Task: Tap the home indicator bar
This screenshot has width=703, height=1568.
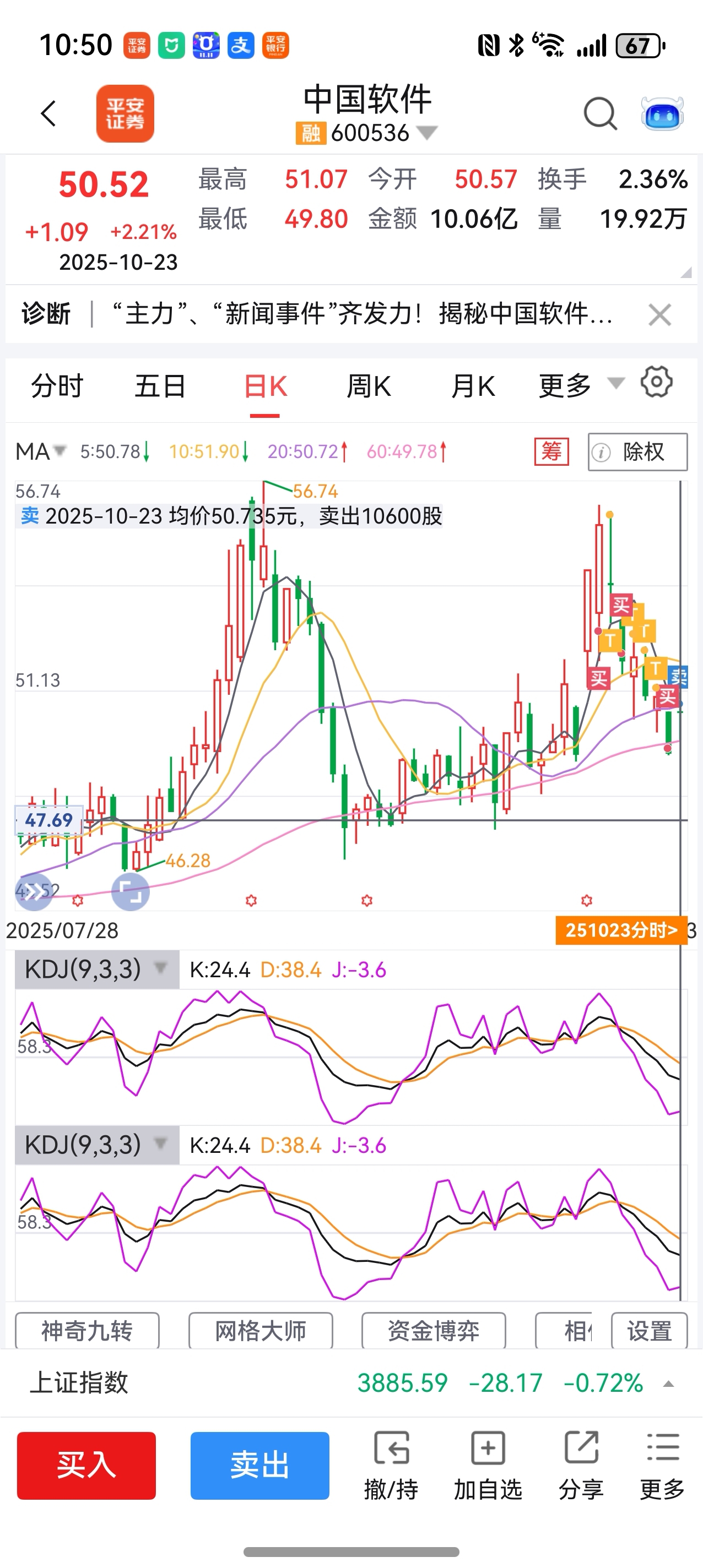Action: (x=351, y=1551)
